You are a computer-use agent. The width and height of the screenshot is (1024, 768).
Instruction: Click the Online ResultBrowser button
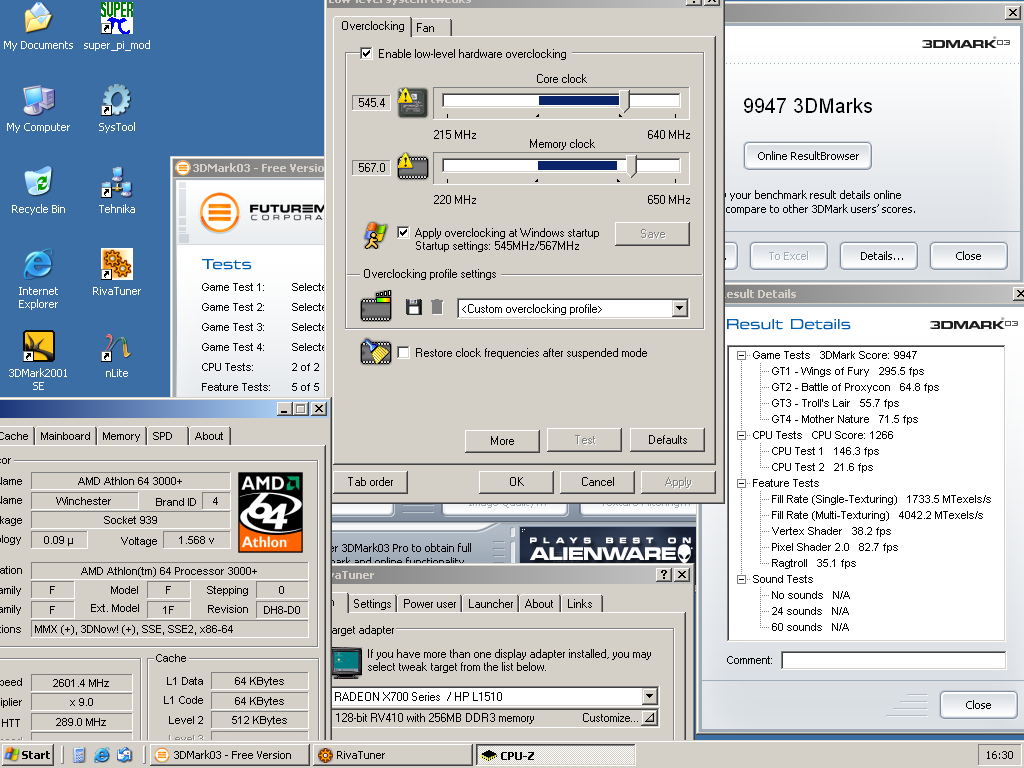click(808, 155)
